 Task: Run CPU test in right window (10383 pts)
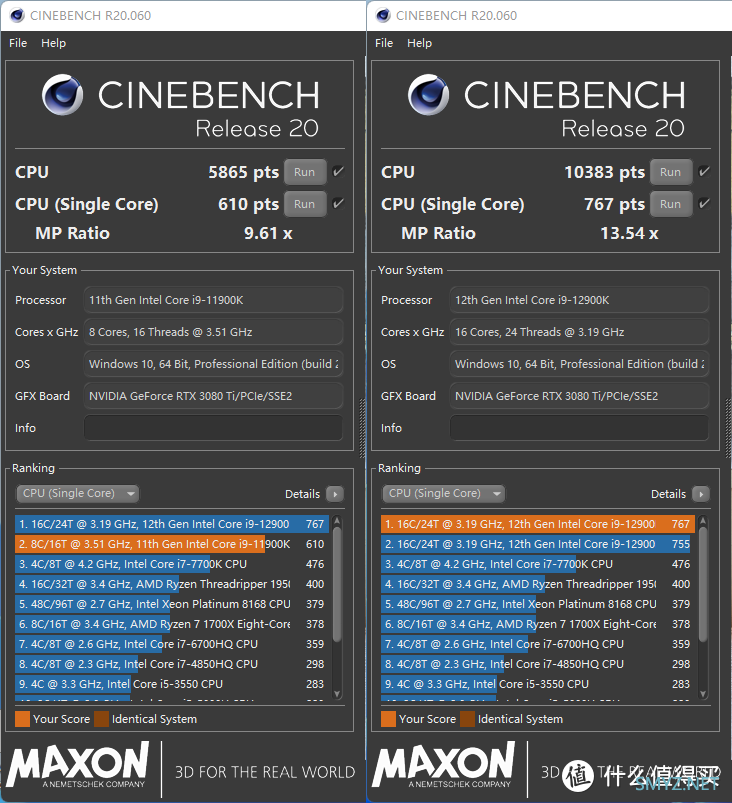coord(671,172)
